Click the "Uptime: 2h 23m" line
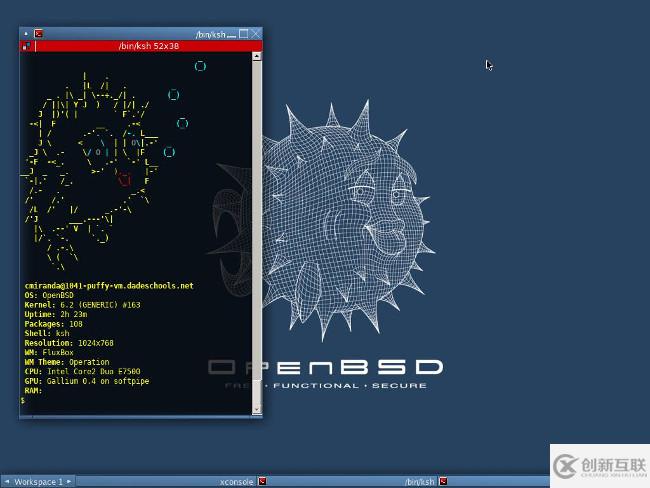Viewport: 650px width, 488px height. point(56,314)
